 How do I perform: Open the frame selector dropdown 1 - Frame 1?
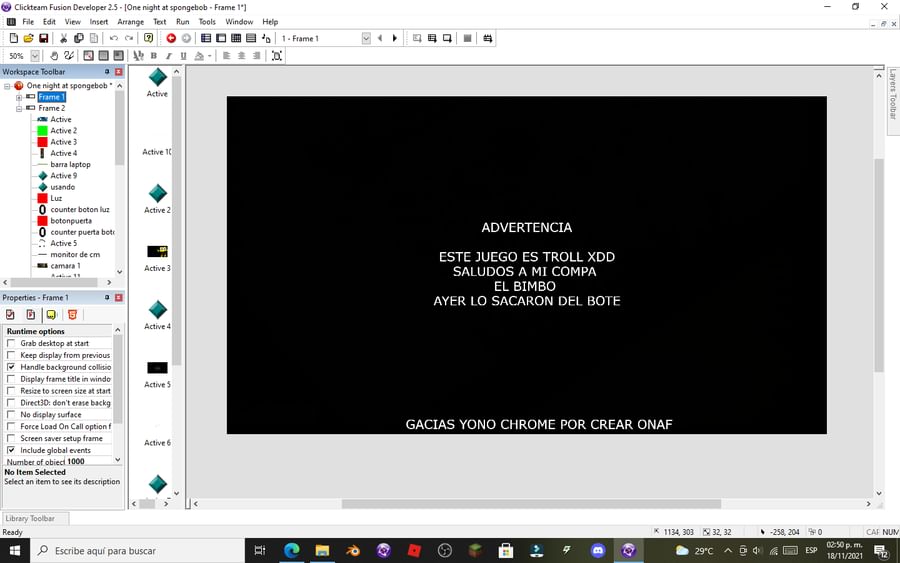click(366, 38)
